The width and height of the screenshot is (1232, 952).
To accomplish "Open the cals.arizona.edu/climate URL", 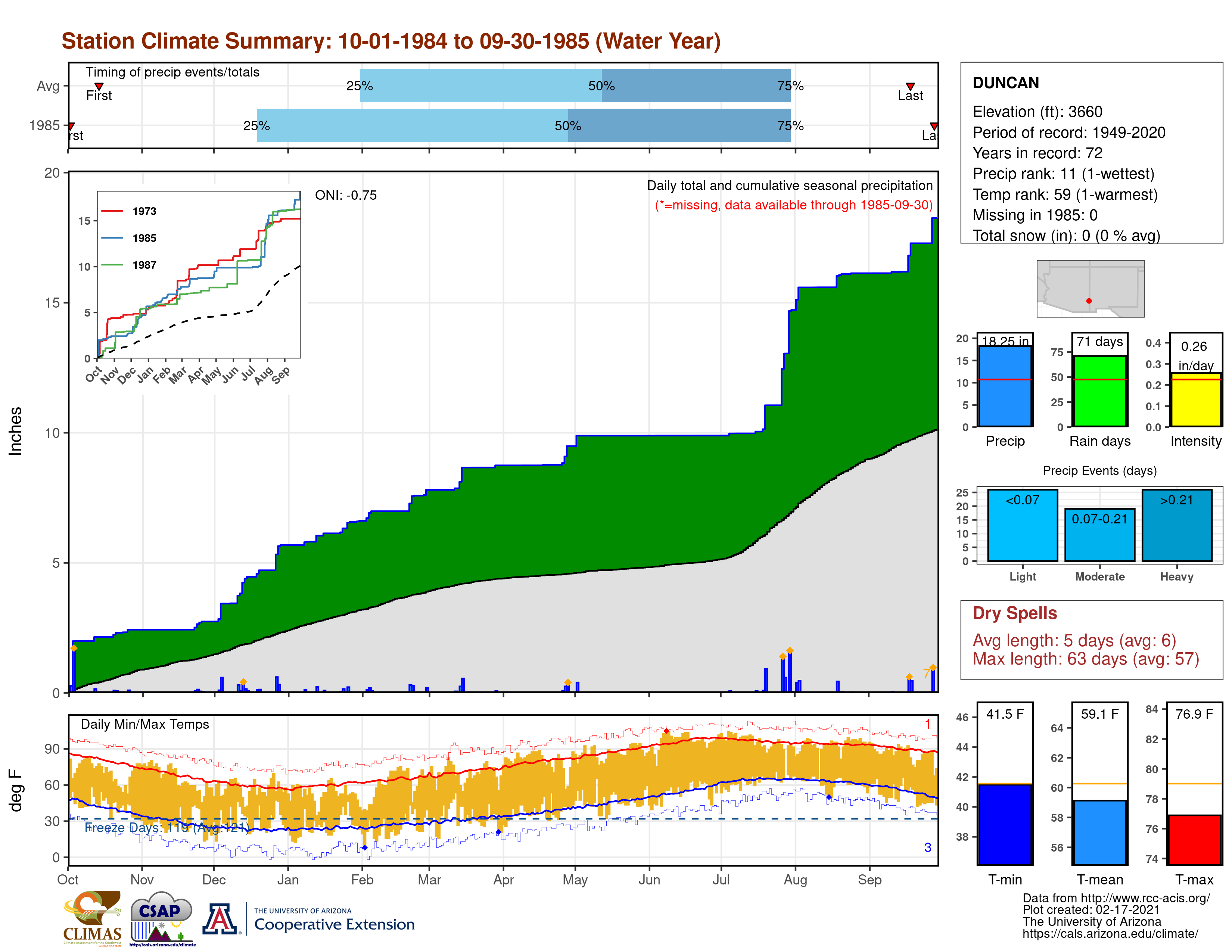I will tap(1110, 933).
